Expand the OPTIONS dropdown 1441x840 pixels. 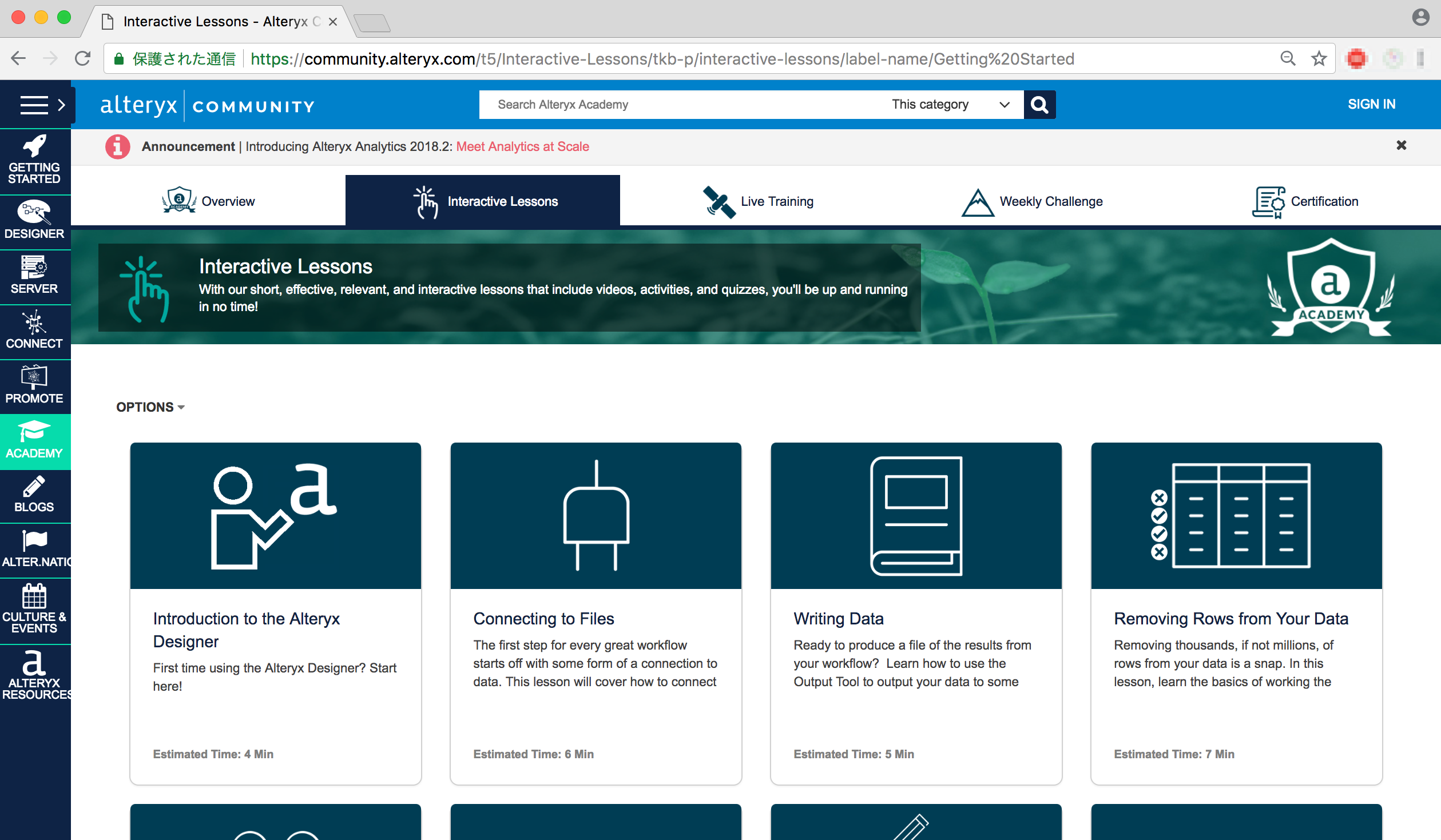tap(150, 407)
